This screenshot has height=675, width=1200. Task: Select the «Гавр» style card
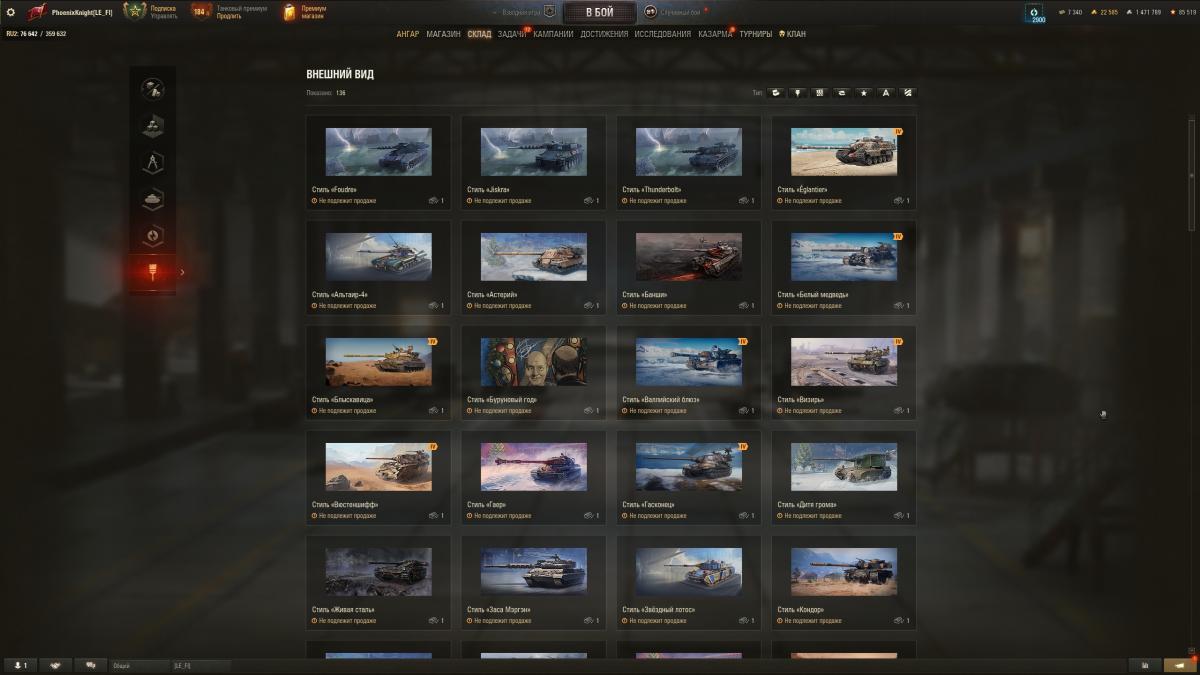[x=533, y=477]
